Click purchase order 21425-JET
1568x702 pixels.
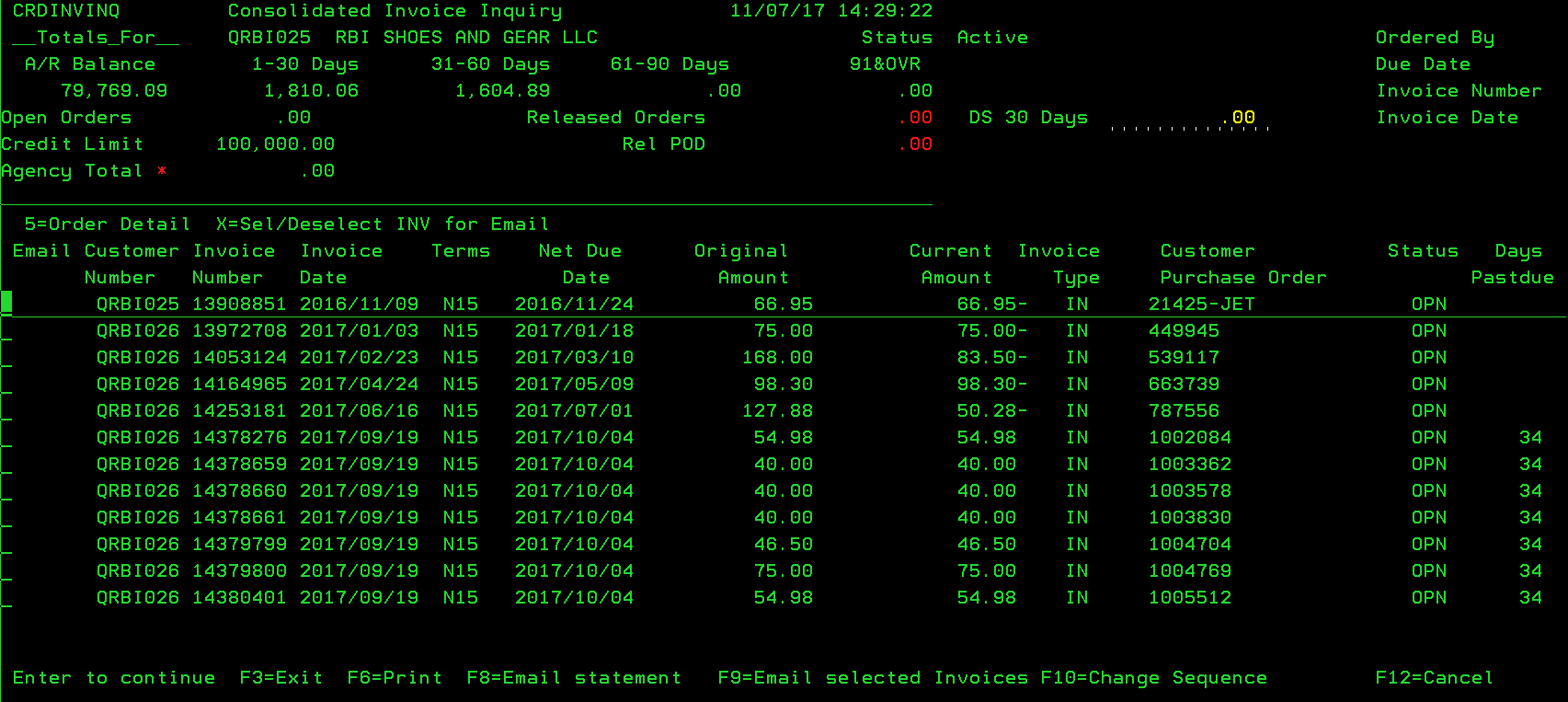click(x=1201, y=305)
